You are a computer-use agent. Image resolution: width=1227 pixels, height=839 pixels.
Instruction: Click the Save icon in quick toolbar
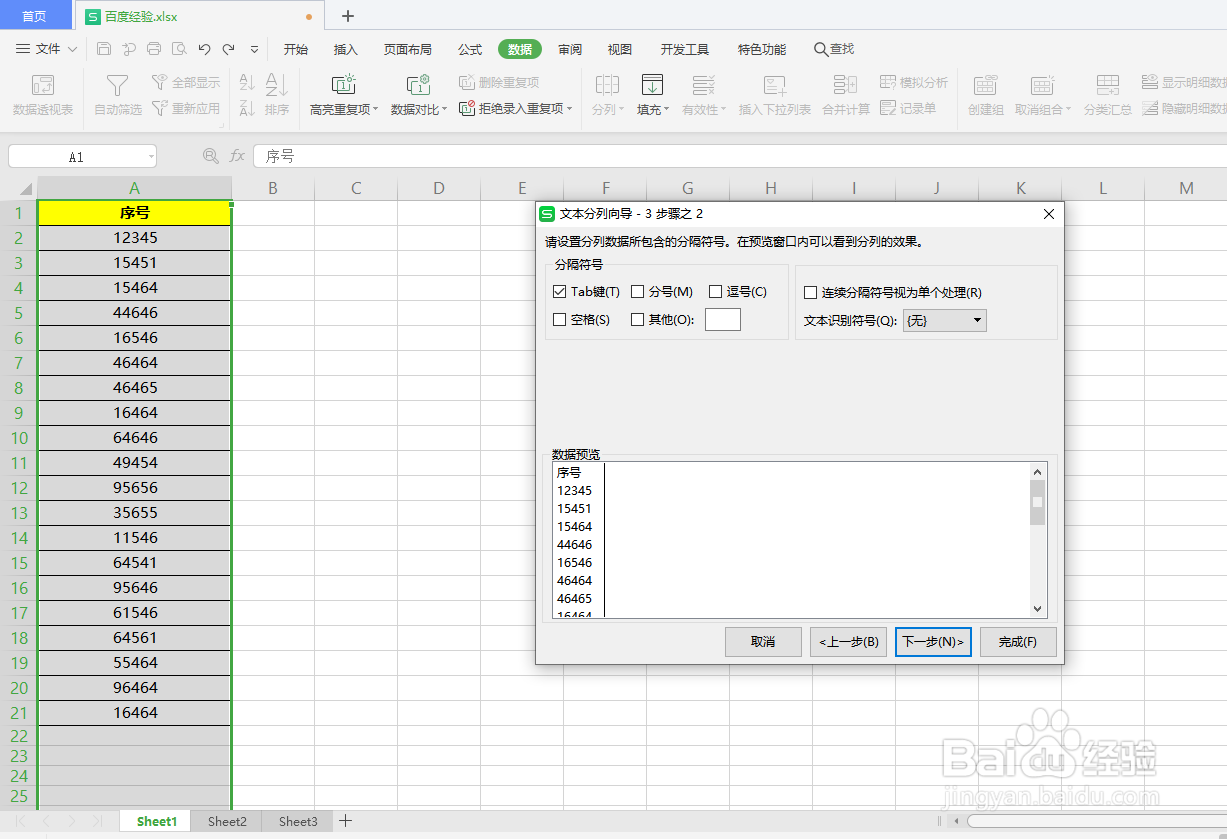104,48
